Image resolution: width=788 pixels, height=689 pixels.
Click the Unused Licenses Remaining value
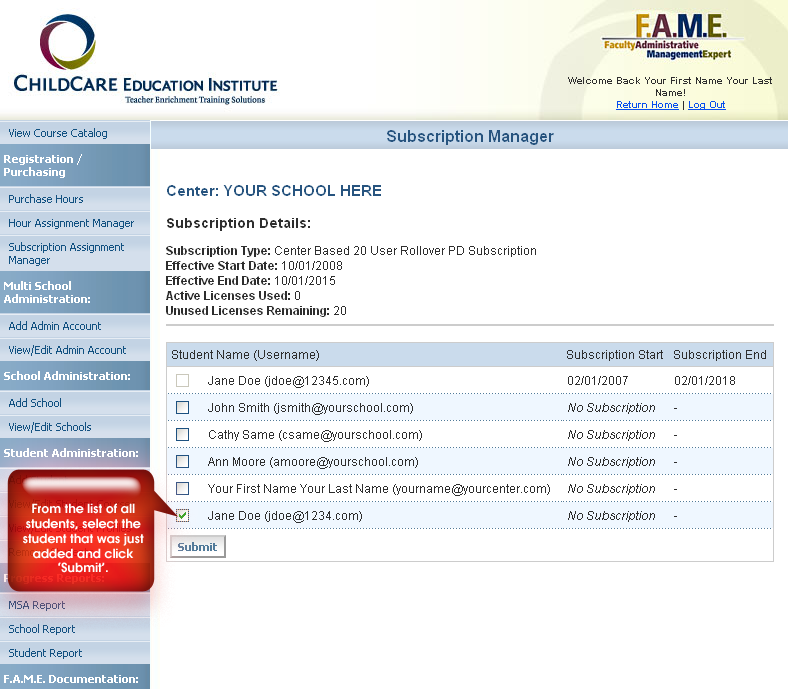(x=340, y=311)
